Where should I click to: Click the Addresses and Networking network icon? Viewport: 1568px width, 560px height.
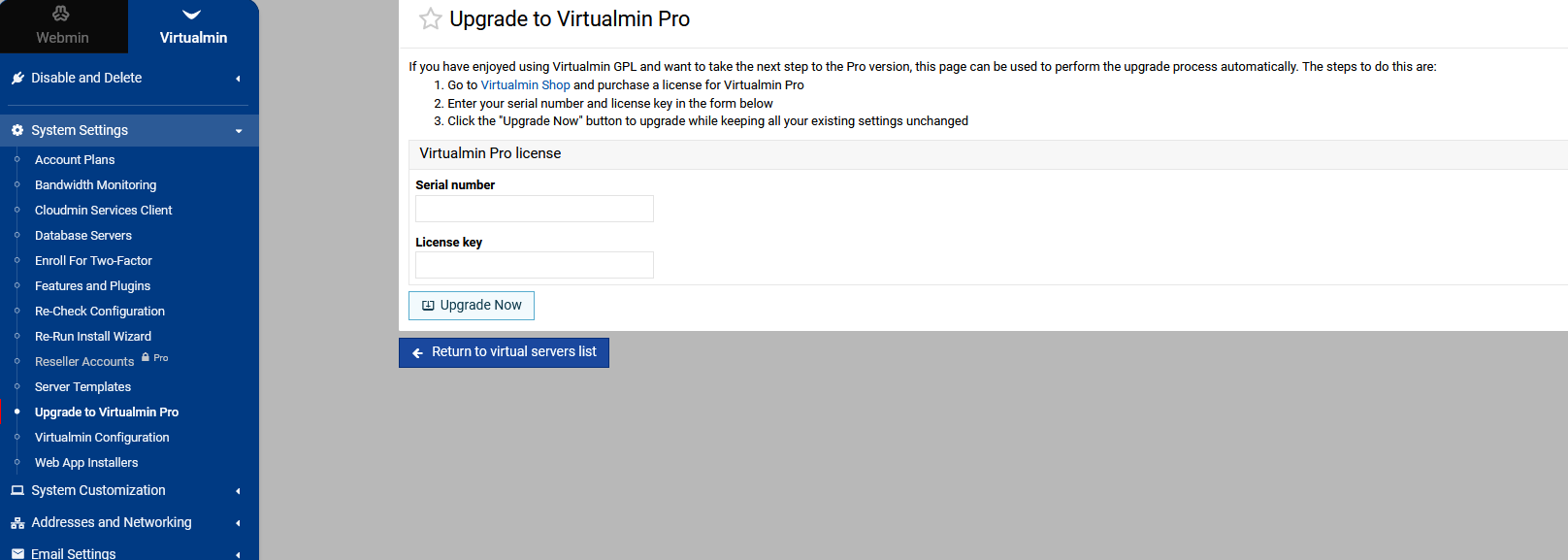coord(17,522)
